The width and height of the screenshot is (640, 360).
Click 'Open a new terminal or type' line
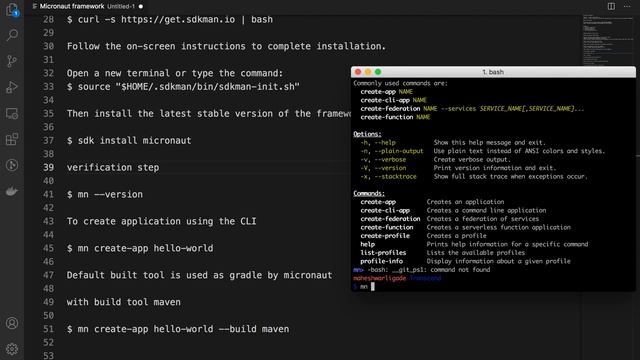[175, 73]
